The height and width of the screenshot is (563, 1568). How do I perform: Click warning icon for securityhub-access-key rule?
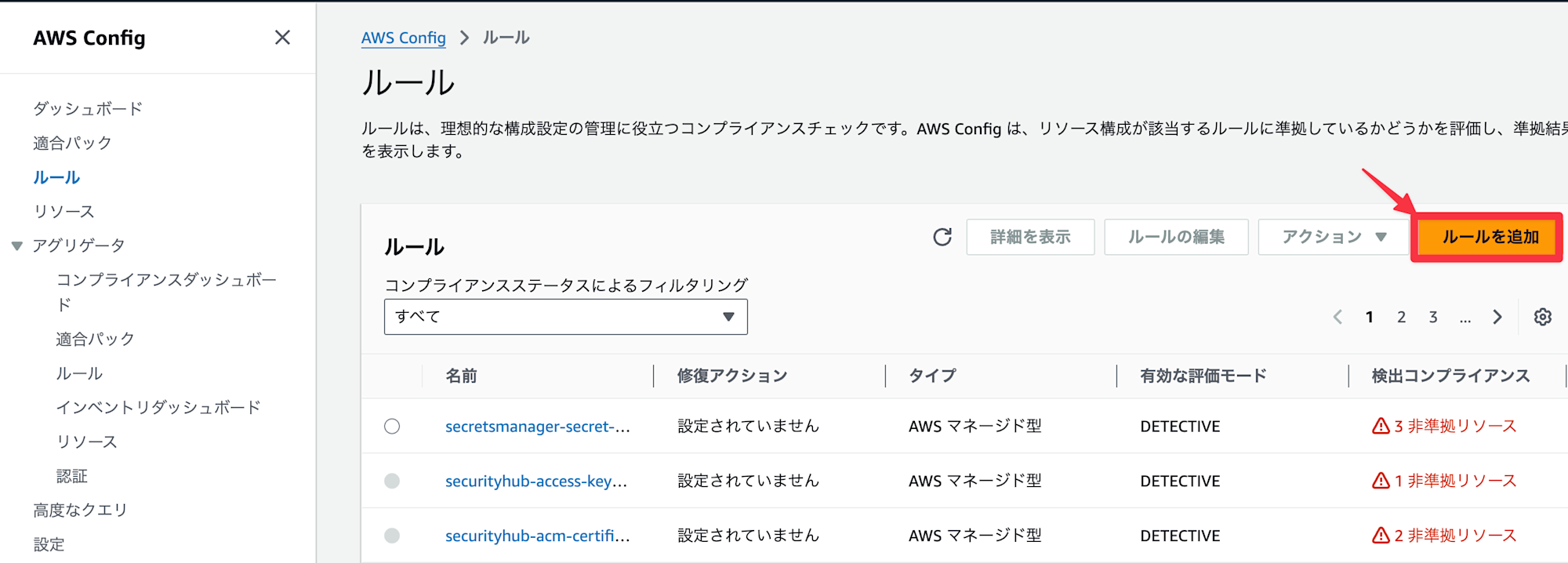[1381, 481]
